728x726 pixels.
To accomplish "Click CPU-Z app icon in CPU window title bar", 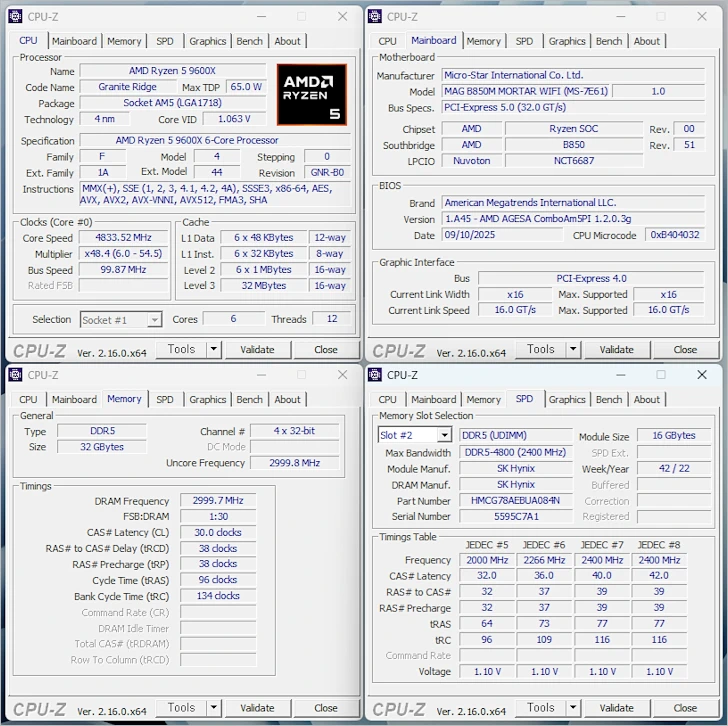I will 15,16.
